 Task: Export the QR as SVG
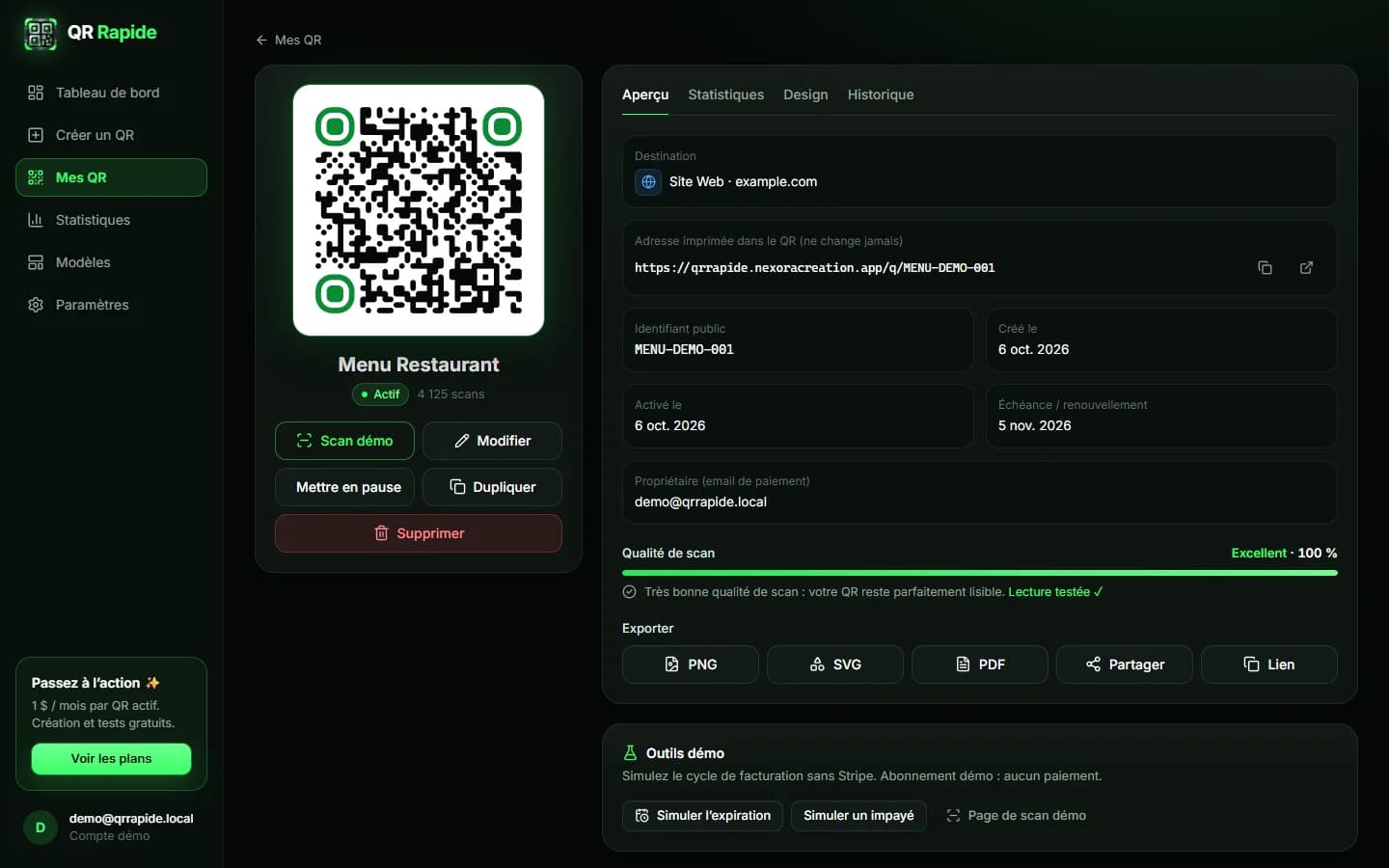point(835,665)
